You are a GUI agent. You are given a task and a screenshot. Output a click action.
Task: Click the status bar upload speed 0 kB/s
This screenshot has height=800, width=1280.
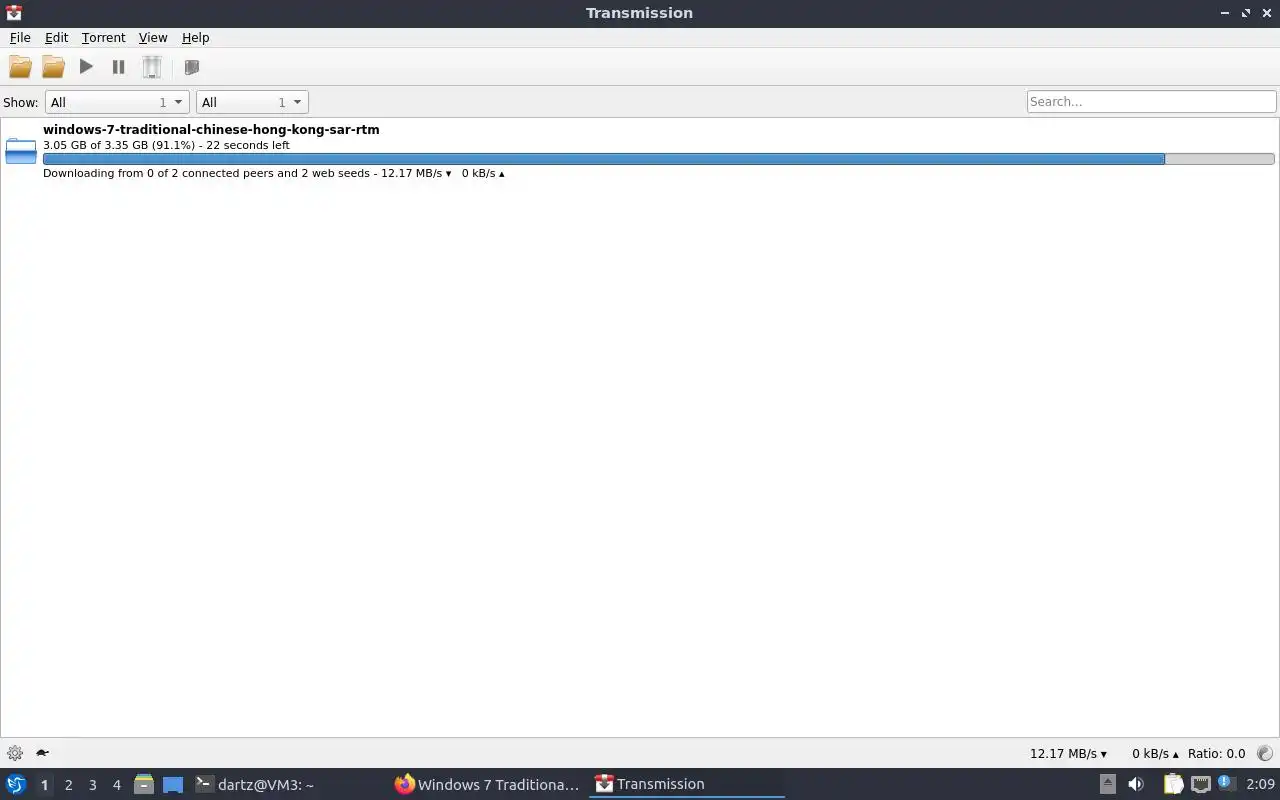[x=1155, y=753]
